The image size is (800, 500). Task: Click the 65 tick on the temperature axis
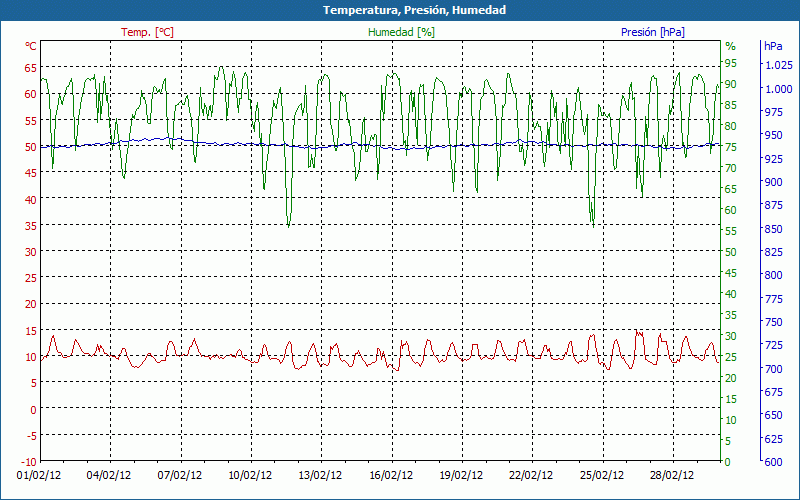point(30,68)
